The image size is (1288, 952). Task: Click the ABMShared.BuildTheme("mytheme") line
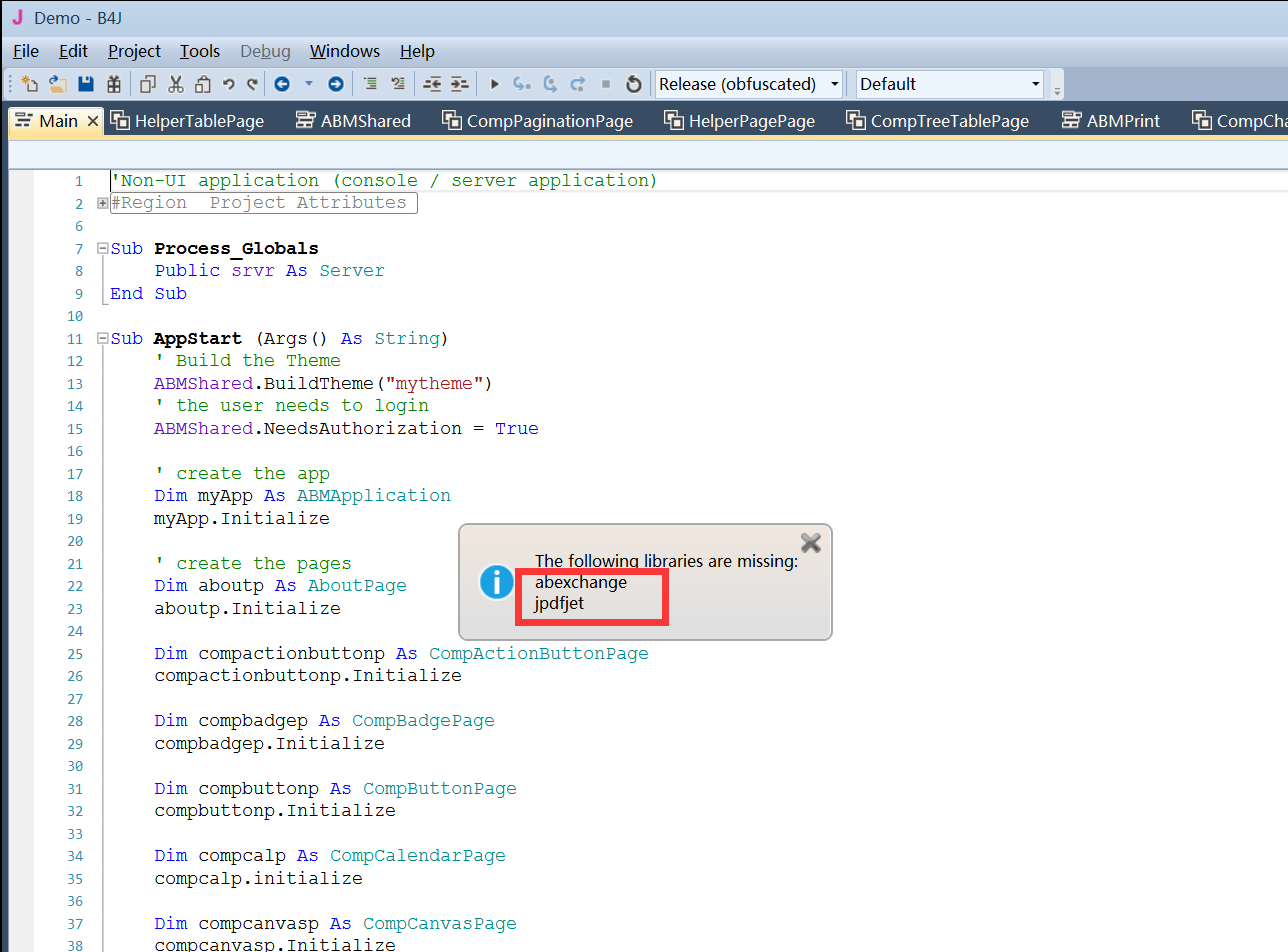[323, 383]
